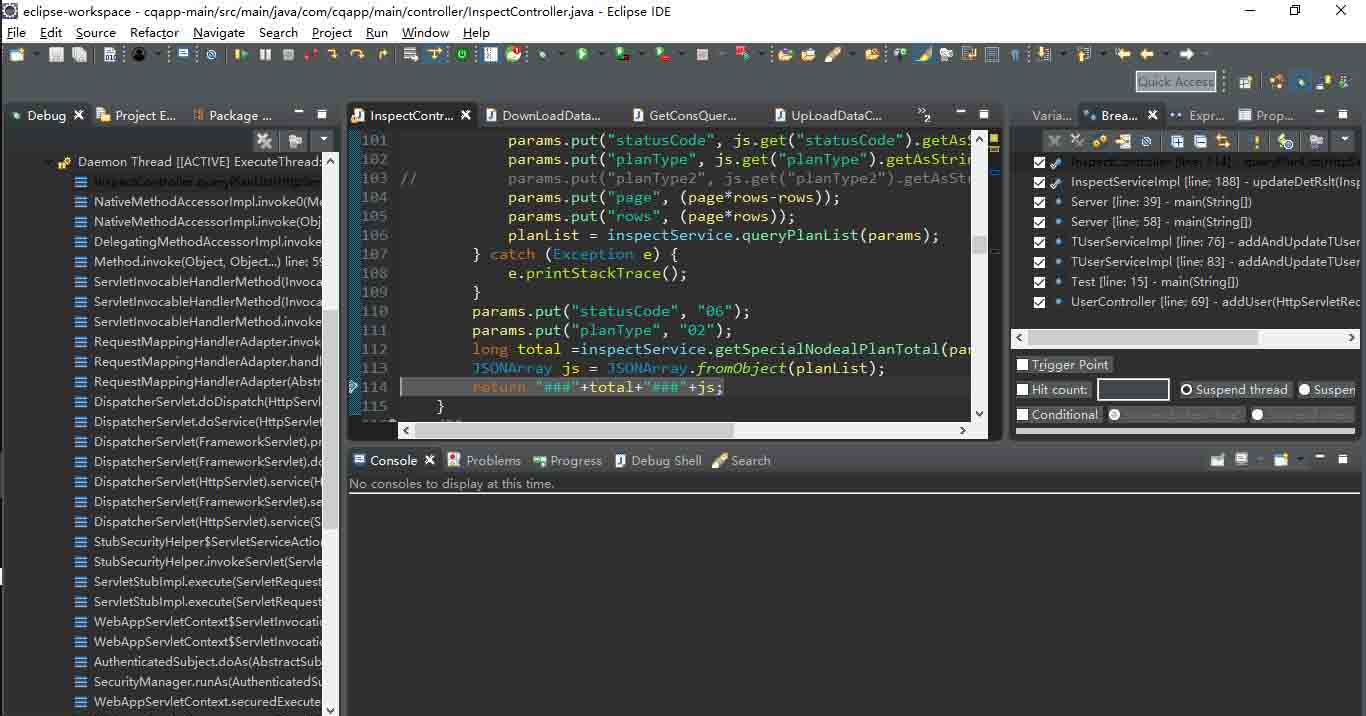Click the Resume debug icon
1366x716 pixels.
241,55
